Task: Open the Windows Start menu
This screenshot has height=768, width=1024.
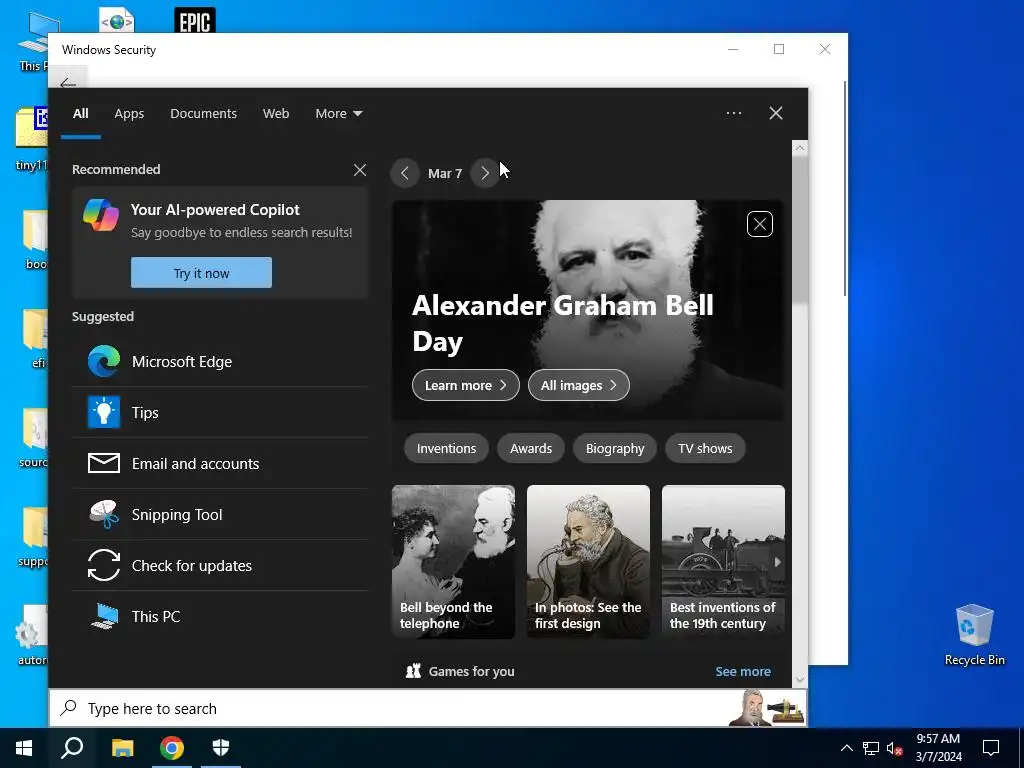Action: click(24, 748)
